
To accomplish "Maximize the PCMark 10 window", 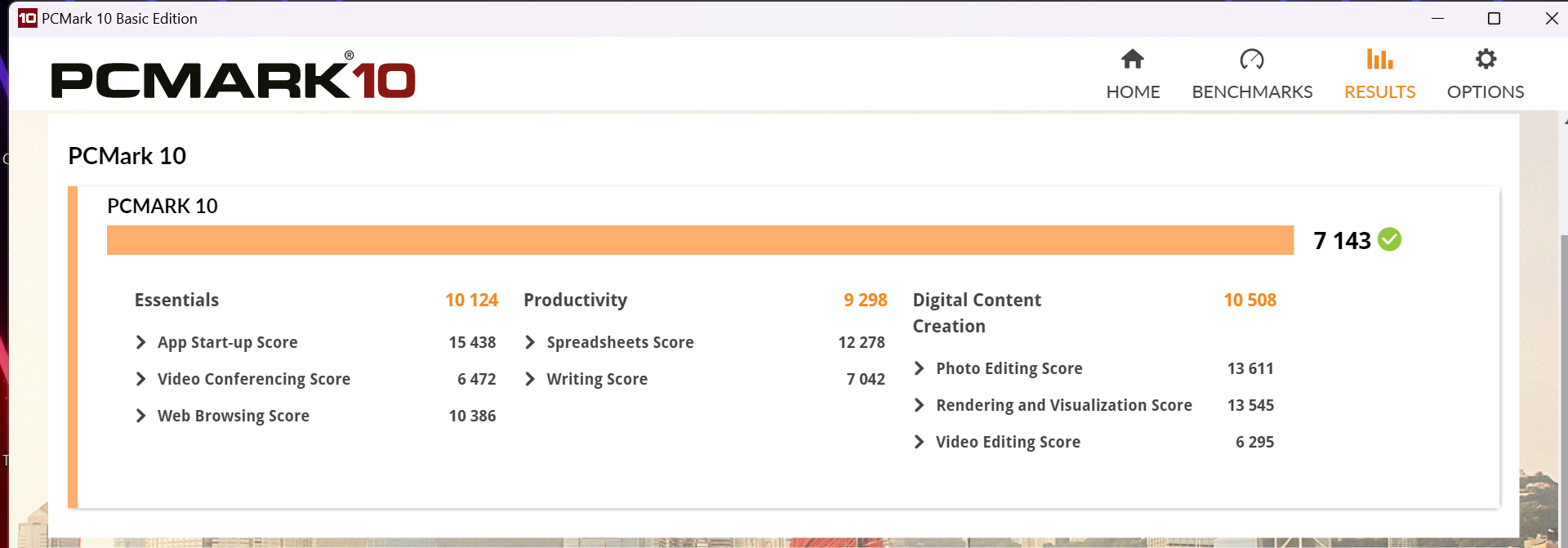I will tap(1494, 18).
